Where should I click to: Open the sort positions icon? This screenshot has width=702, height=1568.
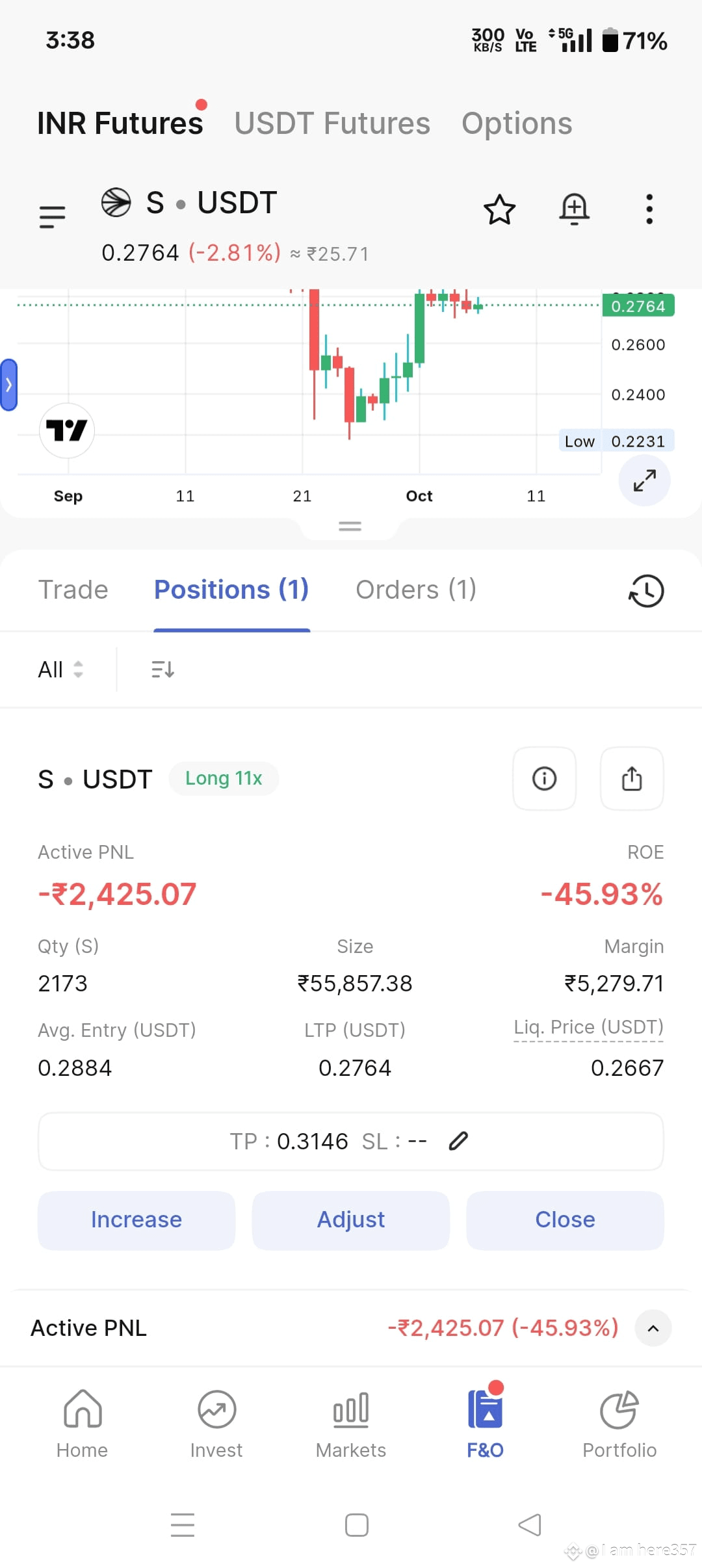tap(162, 669)
